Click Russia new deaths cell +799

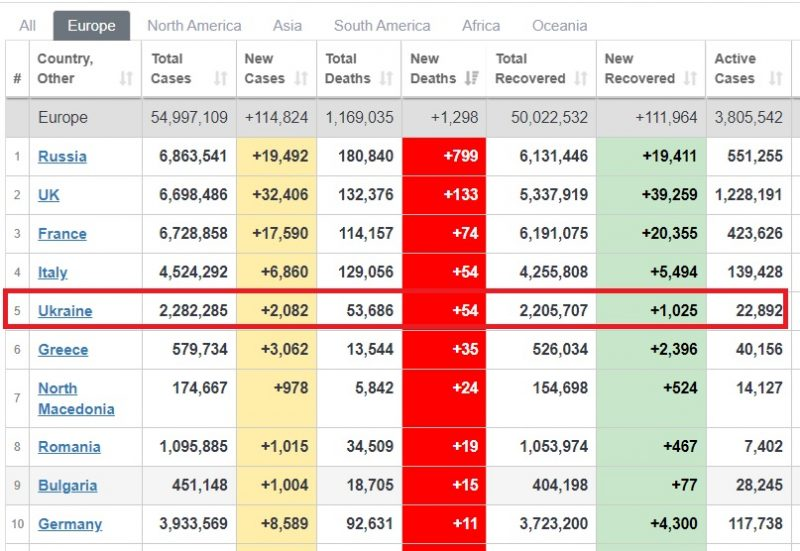[444, 156]
